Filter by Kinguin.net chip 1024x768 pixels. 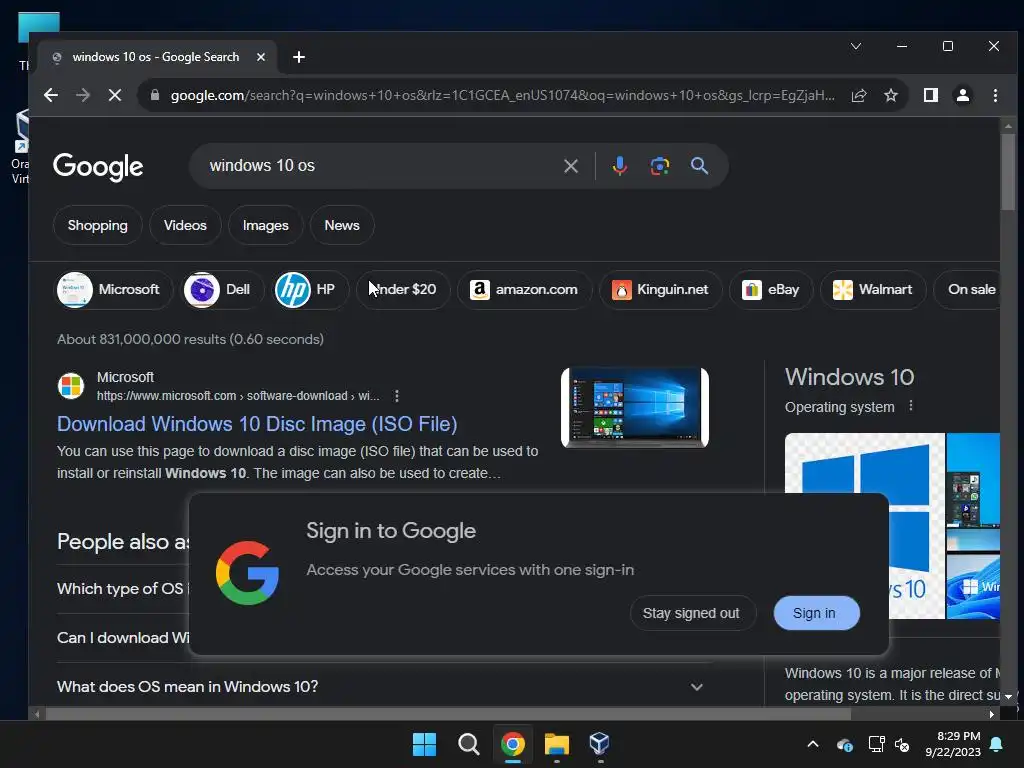point(661,289)
